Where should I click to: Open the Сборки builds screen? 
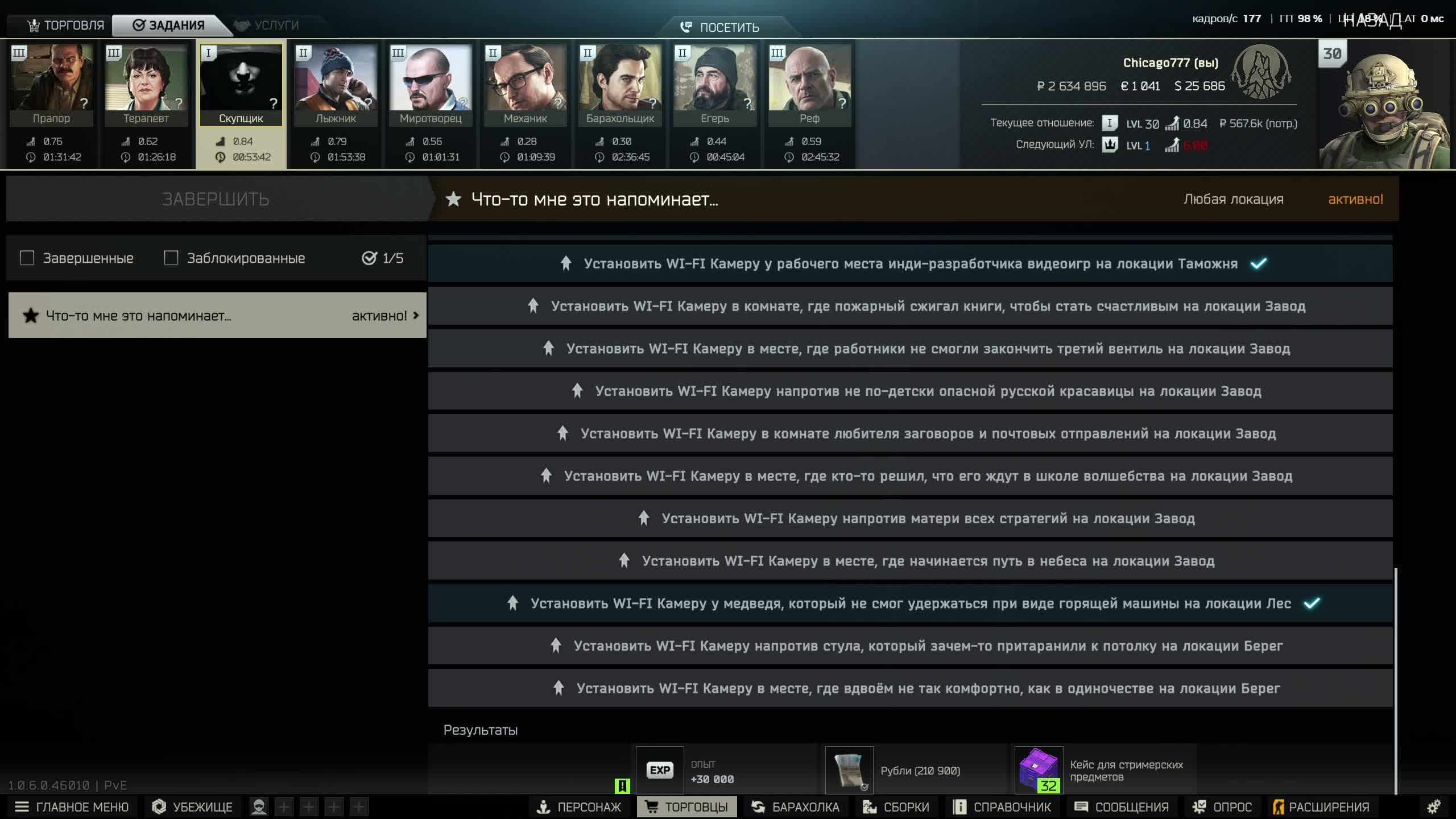pos(896,806)
